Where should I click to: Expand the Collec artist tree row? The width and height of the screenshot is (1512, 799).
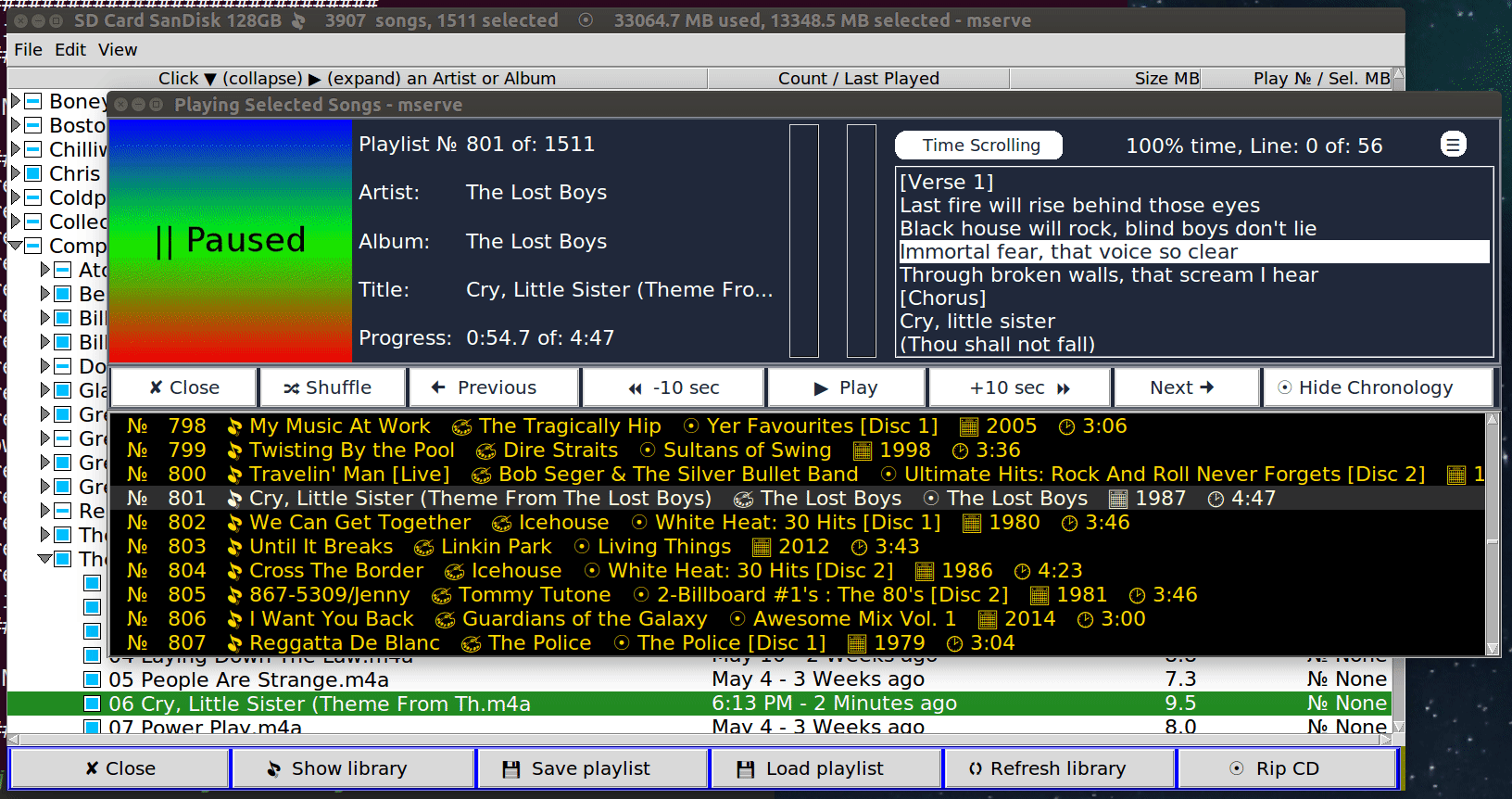click(x=15, y=221)
